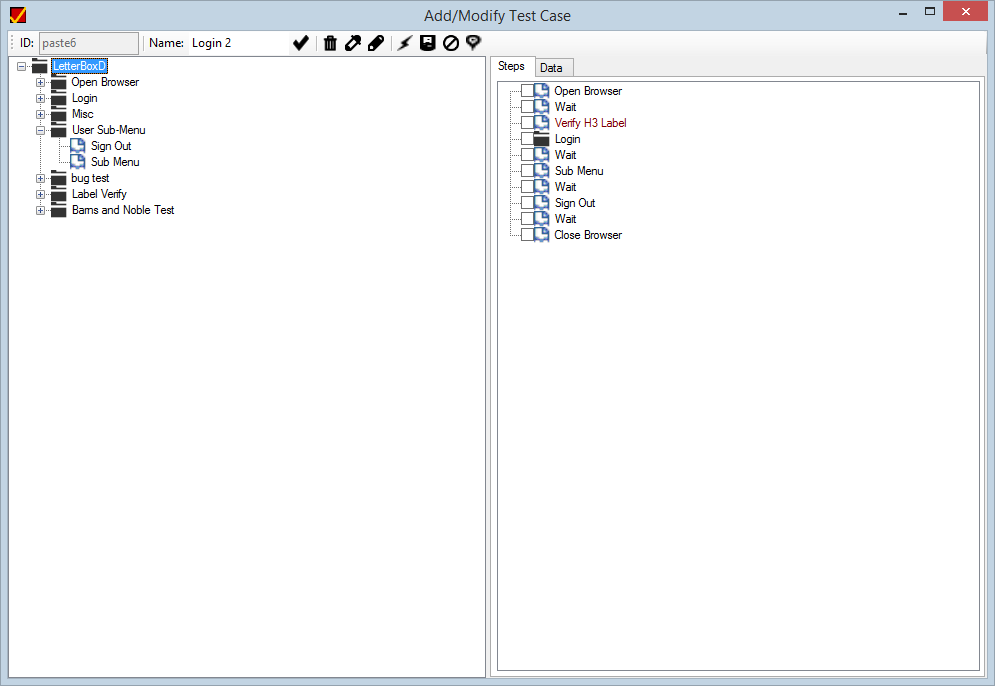Expand the Misc folder
The width and height of the screenshot is (995, 686).
[41, 114]
